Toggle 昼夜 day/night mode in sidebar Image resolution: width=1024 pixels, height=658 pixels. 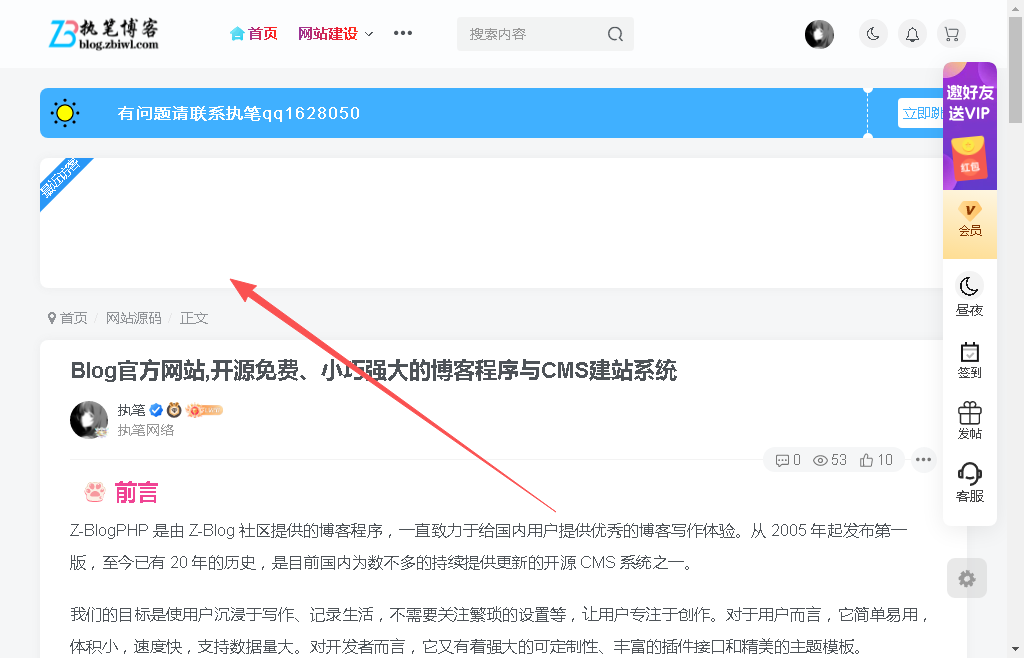pyautogui.click(x=969, y=296)
